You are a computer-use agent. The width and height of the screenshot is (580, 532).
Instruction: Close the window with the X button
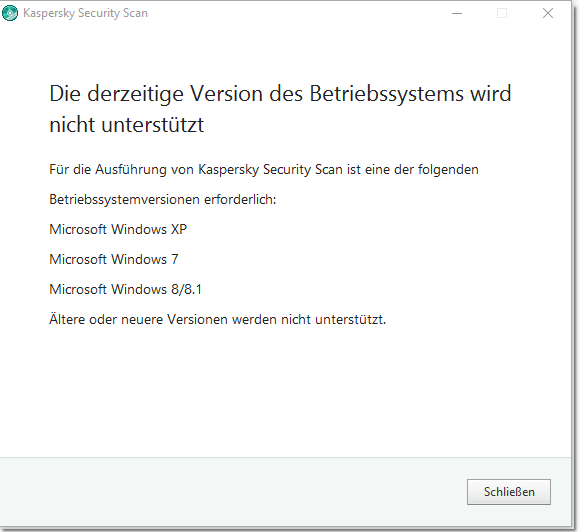point(547,13)
